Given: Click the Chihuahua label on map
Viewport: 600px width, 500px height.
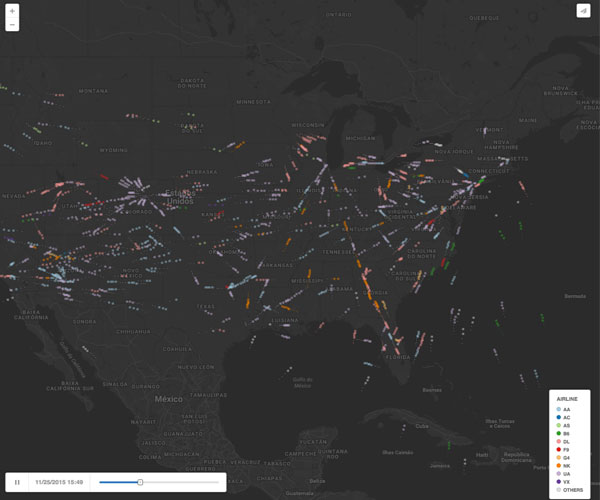Looking at the screenshot, I should (x=134, y=331).
